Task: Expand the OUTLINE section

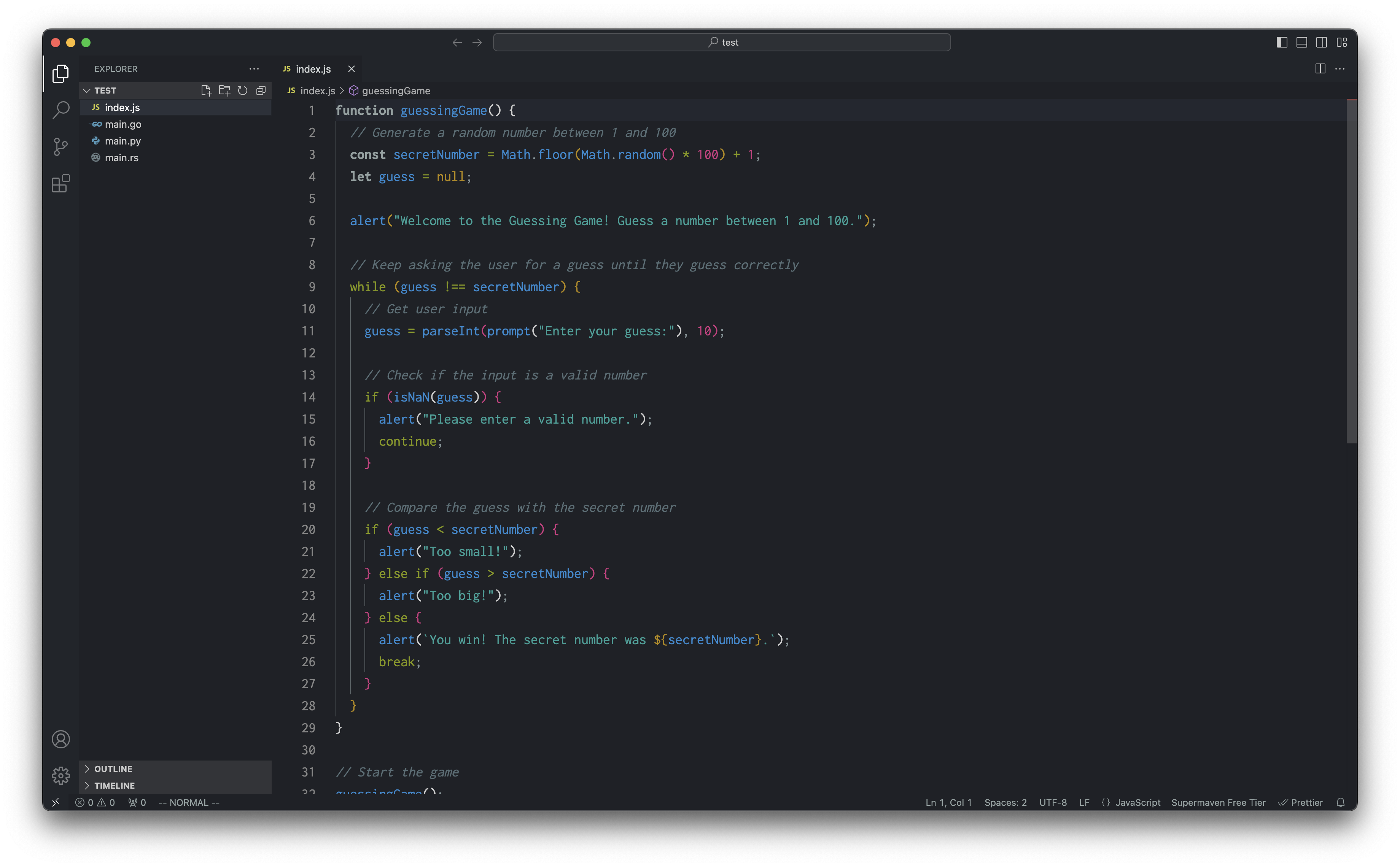Action: click(x=175, y=769)
